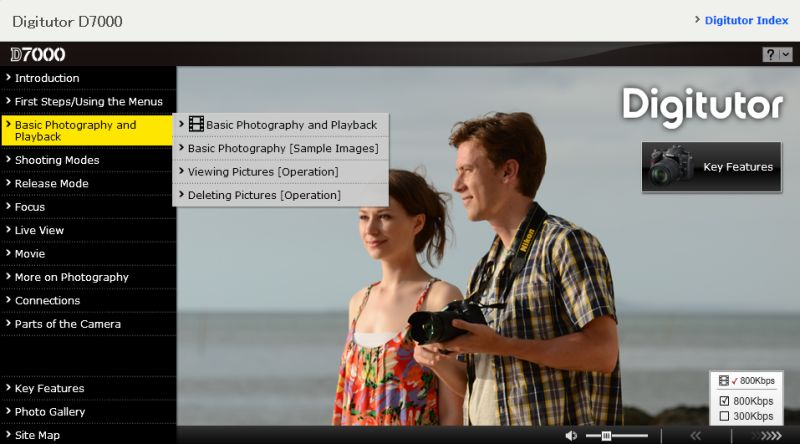Select Basic Photography and Playback in sidebar
The width and height of the screenshot is (800, 444).
87,131
